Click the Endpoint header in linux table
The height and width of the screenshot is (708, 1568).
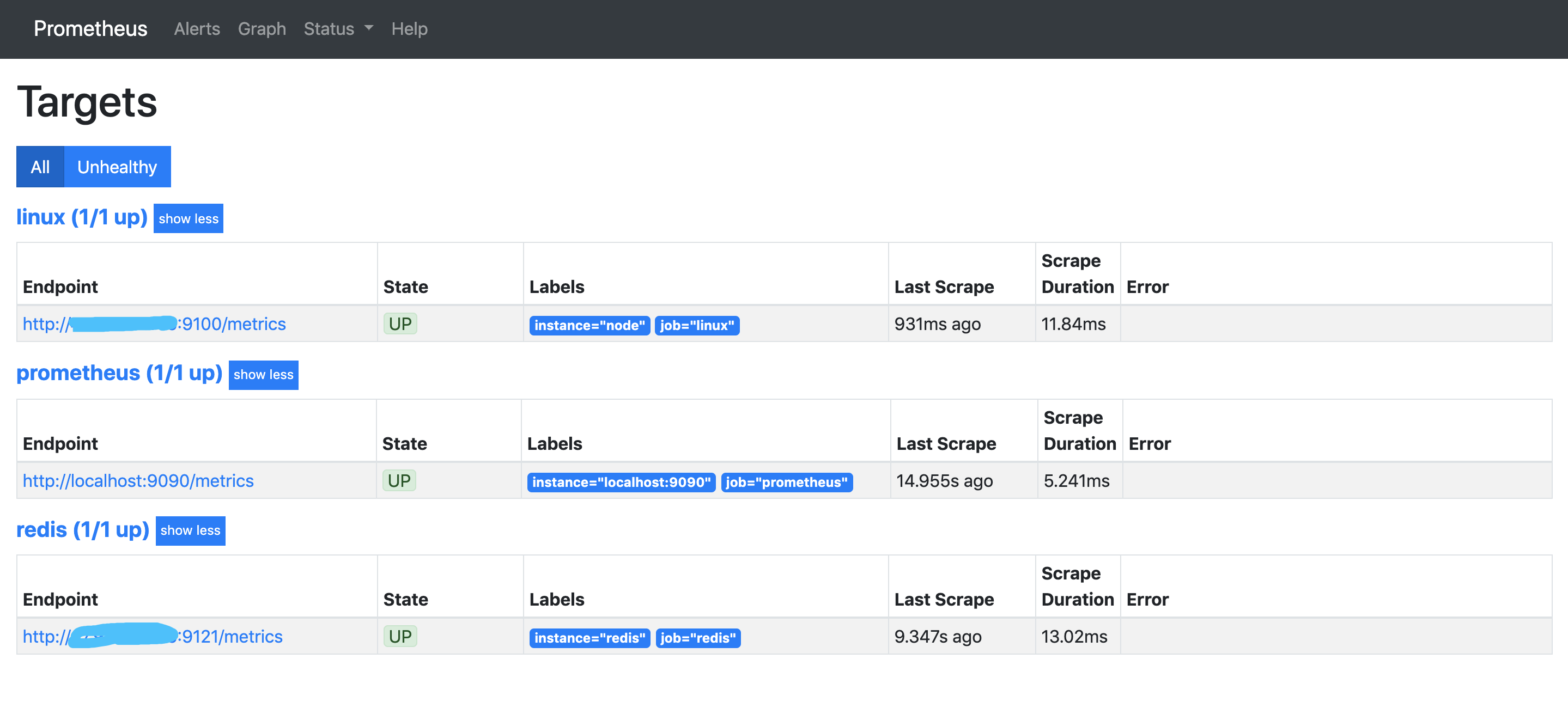(60, 286)
